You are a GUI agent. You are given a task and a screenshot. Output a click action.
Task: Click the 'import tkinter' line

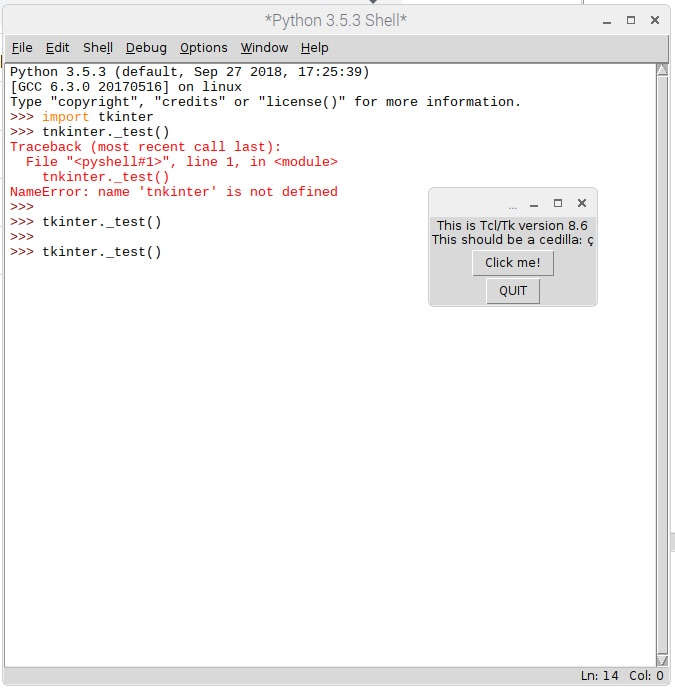coord(82,117)
